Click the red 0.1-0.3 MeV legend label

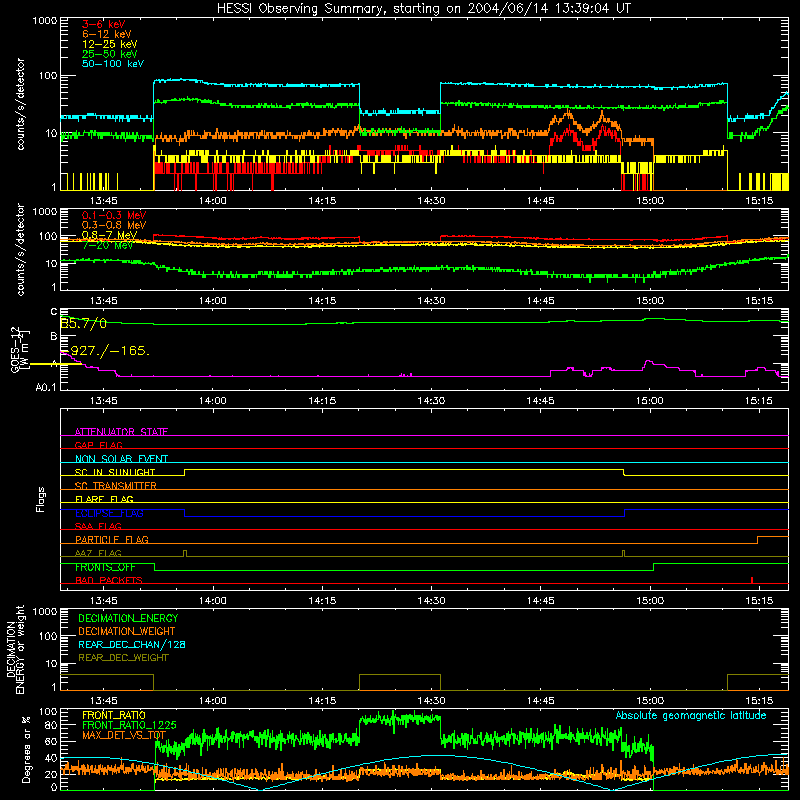point(114,215)
